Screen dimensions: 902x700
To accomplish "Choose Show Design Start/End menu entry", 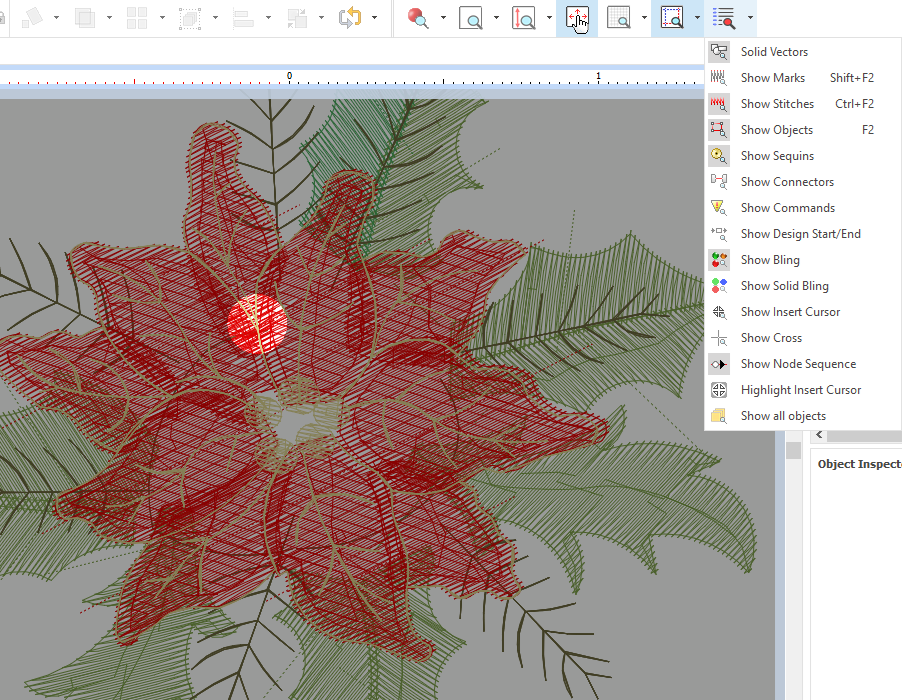I will [802, 234].
